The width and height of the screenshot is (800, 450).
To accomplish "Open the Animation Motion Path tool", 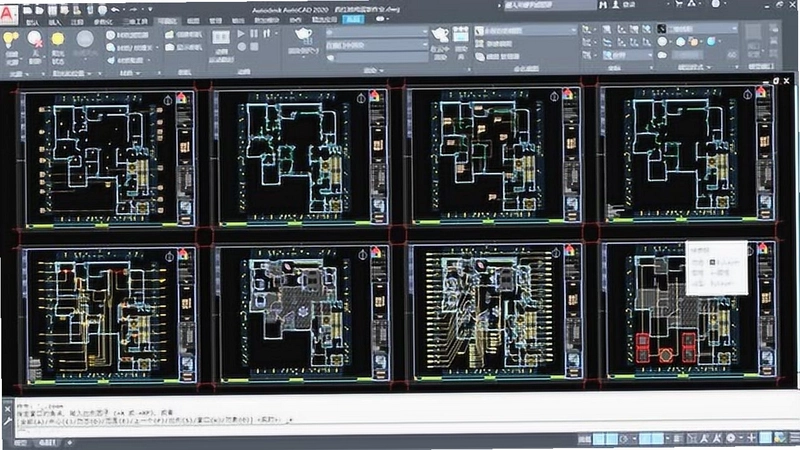I will [x=221, y=45].
